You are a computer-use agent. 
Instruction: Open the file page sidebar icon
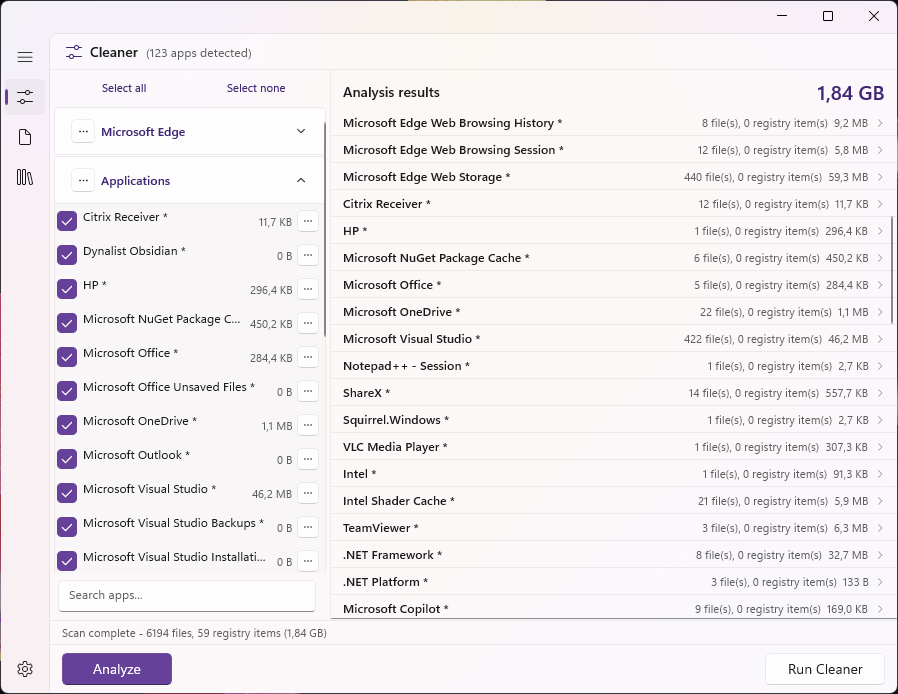pos(25,137)
